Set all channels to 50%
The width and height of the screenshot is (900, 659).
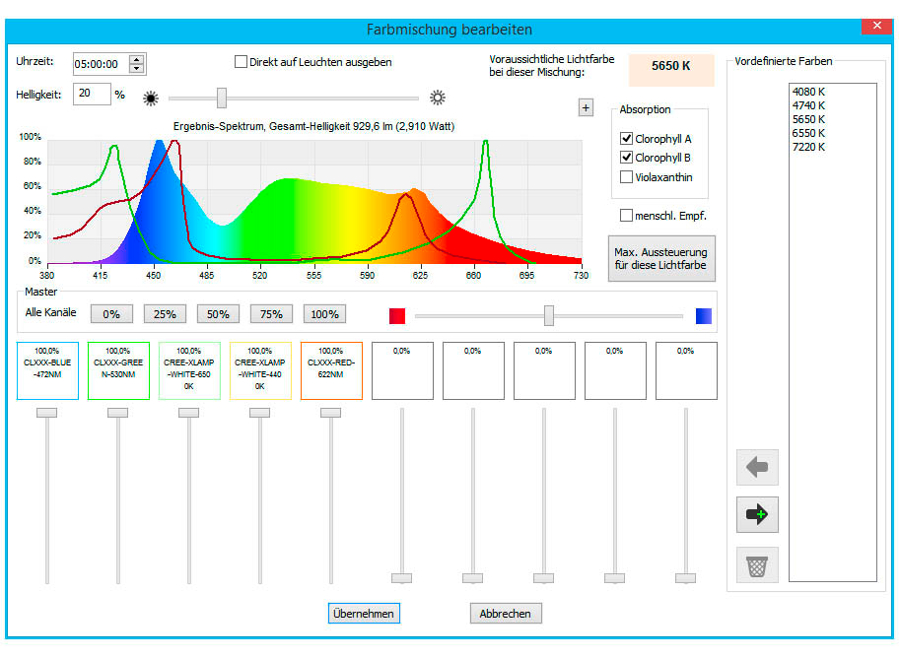click(218, 314)
